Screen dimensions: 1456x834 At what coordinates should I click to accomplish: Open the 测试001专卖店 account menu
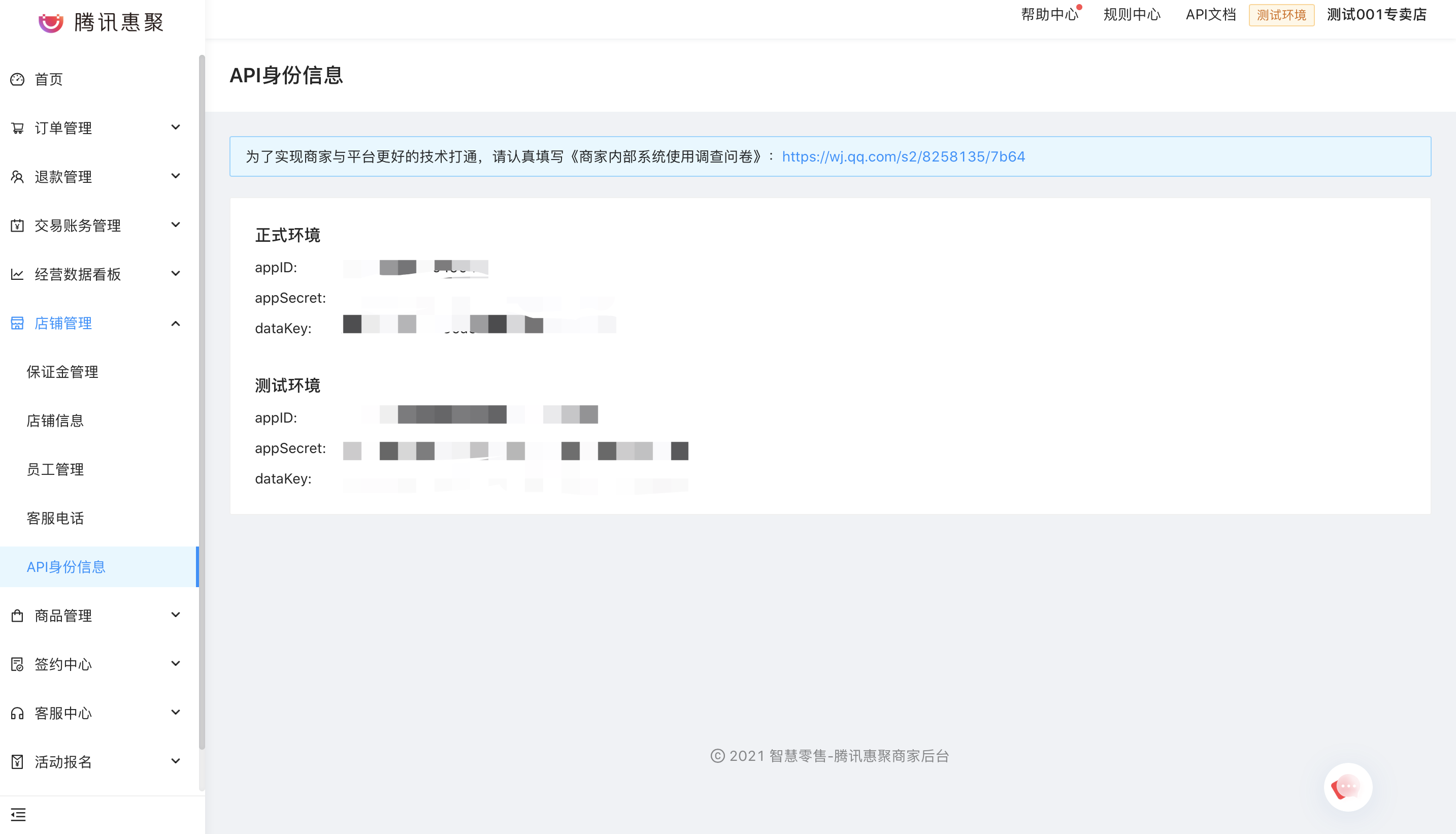pyautogui.click(x=1377, y=15)
